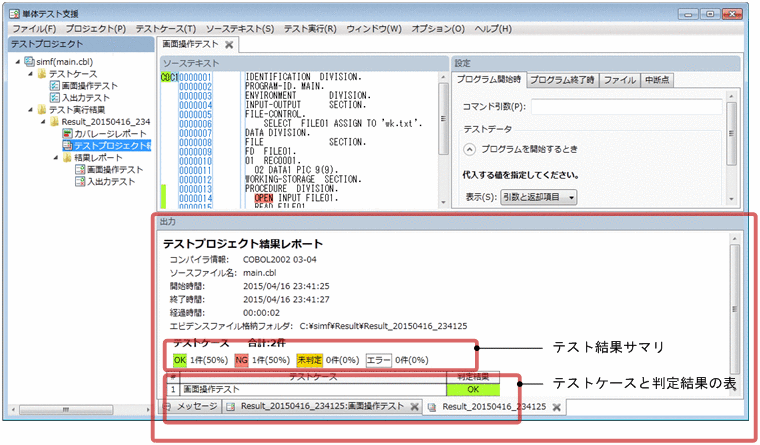The image size is (760, 445).
Task: Select 入出力テスト under テストケース
Action: [86, 97]
